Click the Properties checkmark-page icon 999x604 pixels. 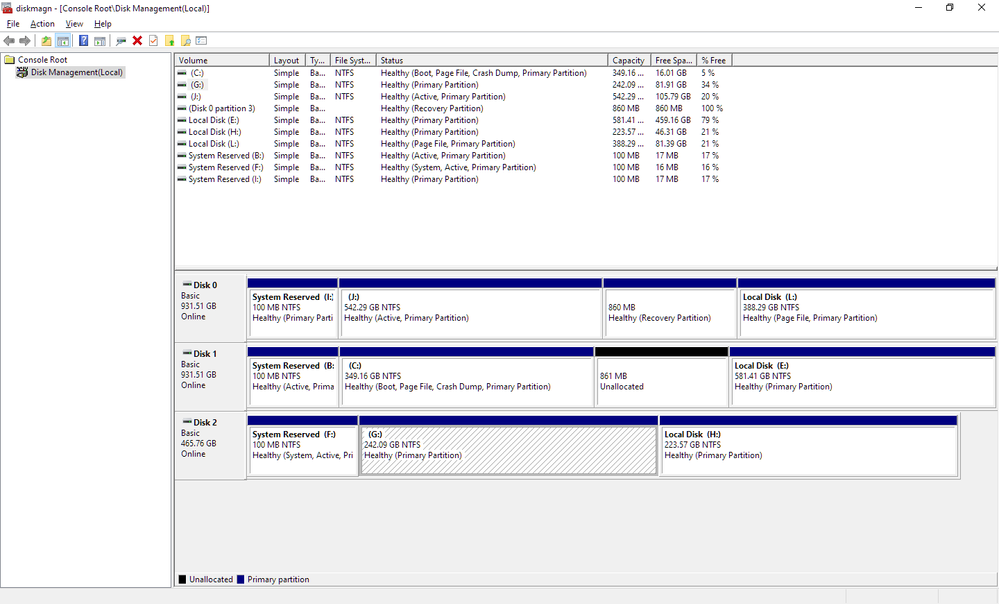(x=154, y=41)
